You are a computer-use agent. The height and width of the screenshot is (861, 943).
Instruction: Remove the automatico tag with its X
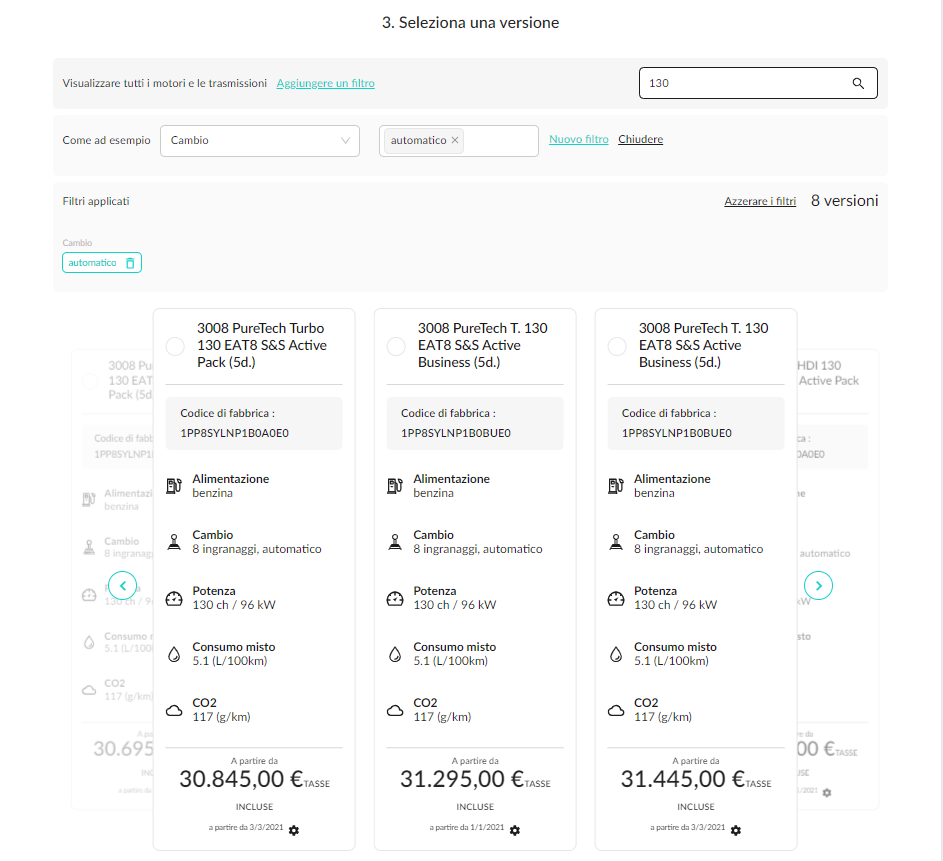tap(455, 140)
